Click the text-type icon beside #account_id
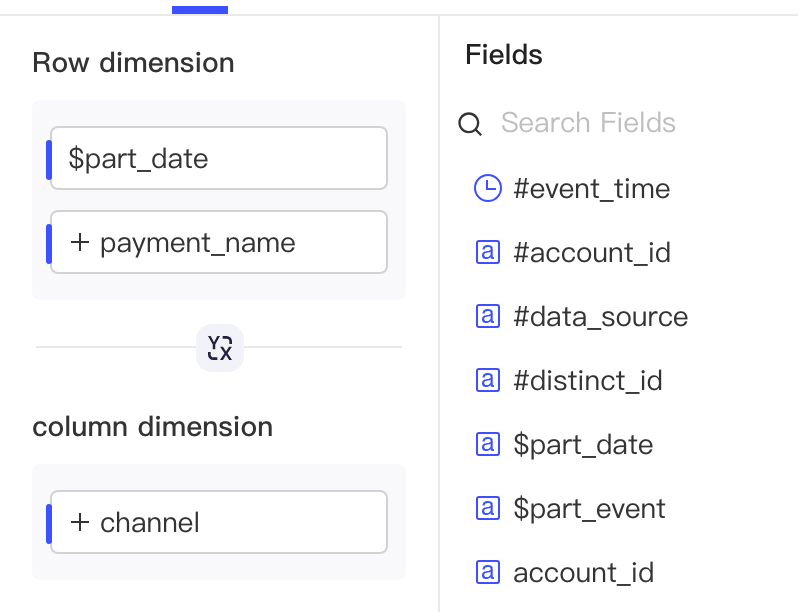 click(x=488, y=252)
